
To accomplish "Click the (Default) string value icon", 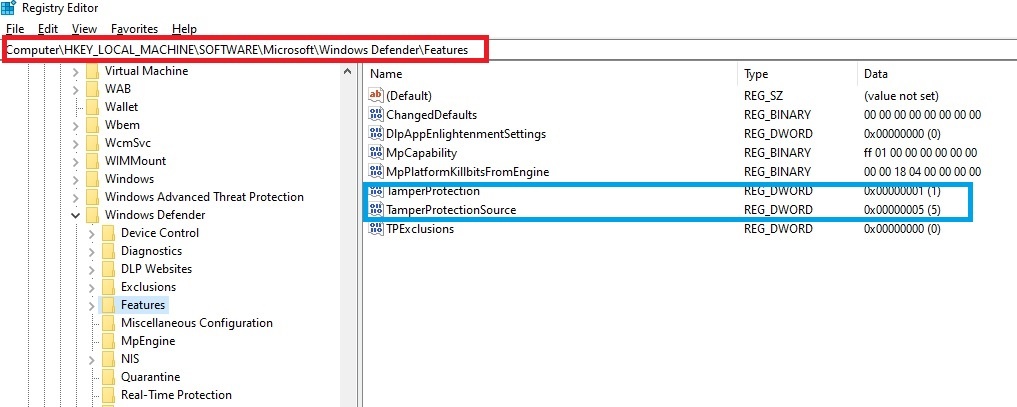I will [x=376, y=96].
